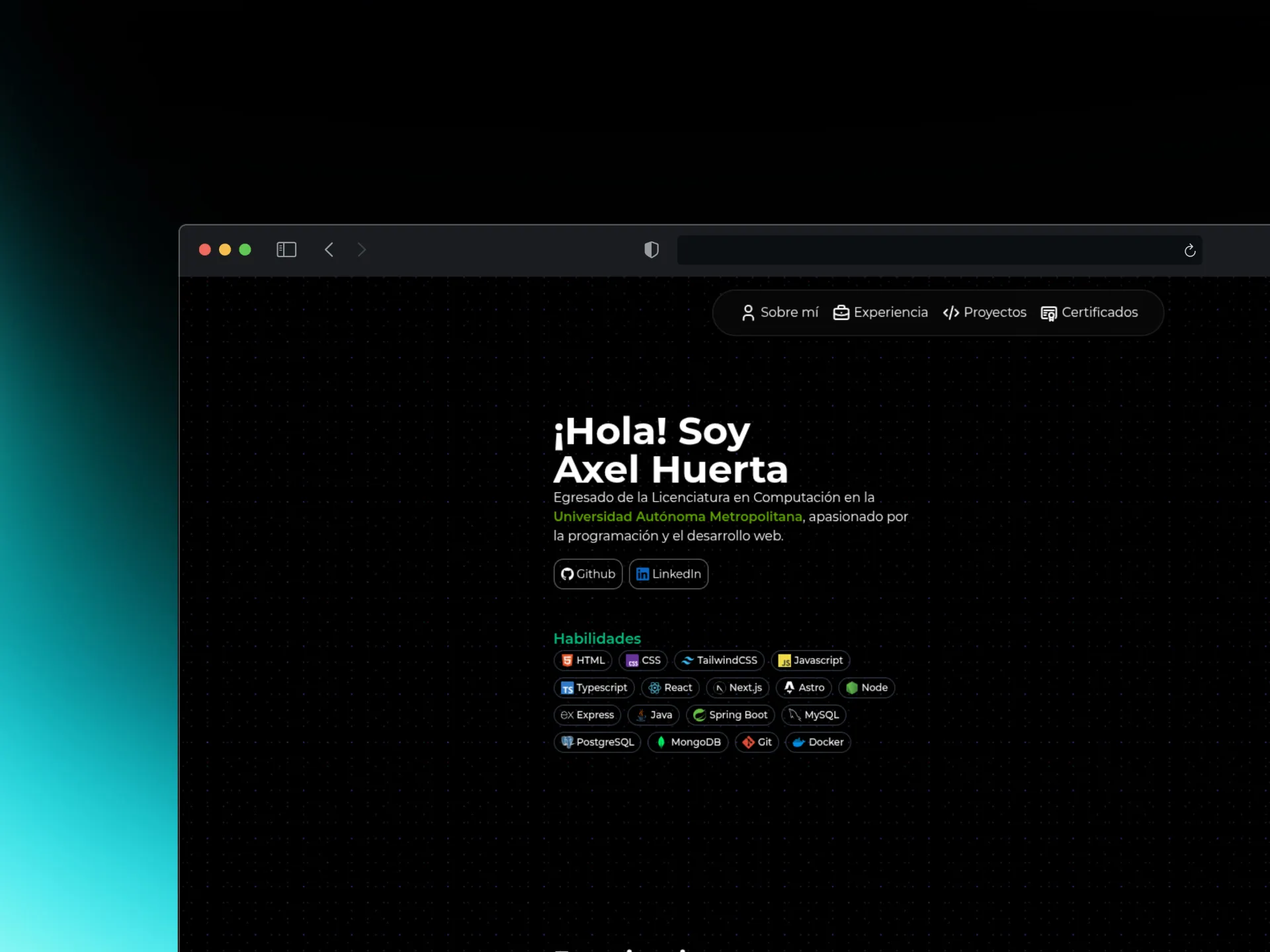
Task: Click the MongoDB skill badge
Action: click(x=688, y=742)
